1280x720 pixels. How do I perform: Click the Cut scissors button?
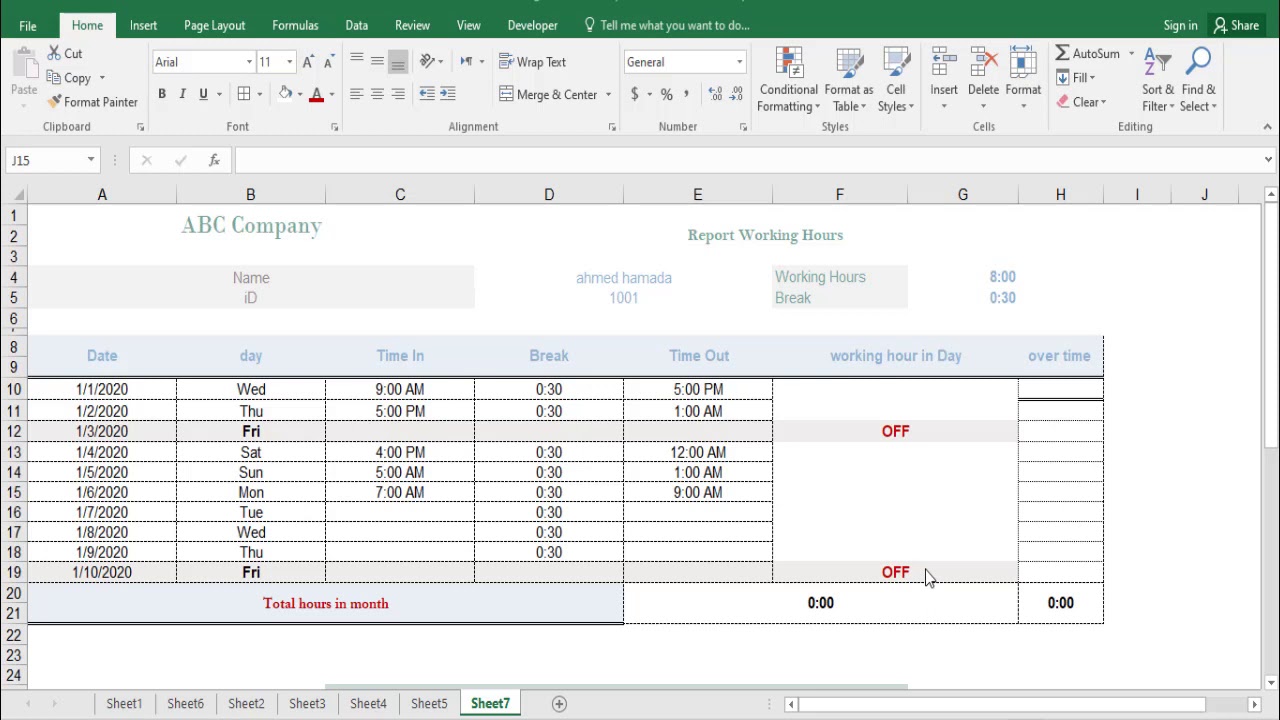(x=65, y=54)
